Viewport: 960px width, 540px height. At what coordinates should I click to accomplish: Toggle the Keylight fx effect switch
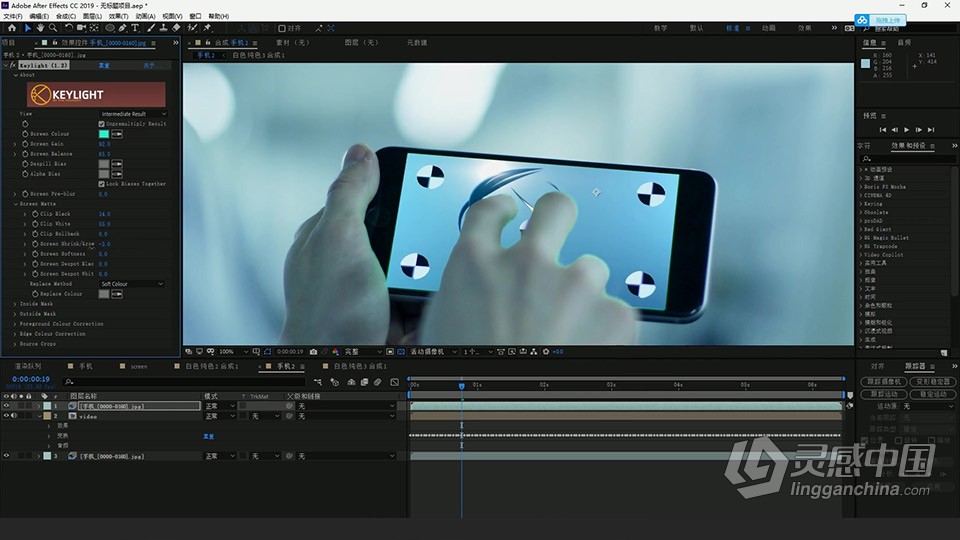coord(13,65)
